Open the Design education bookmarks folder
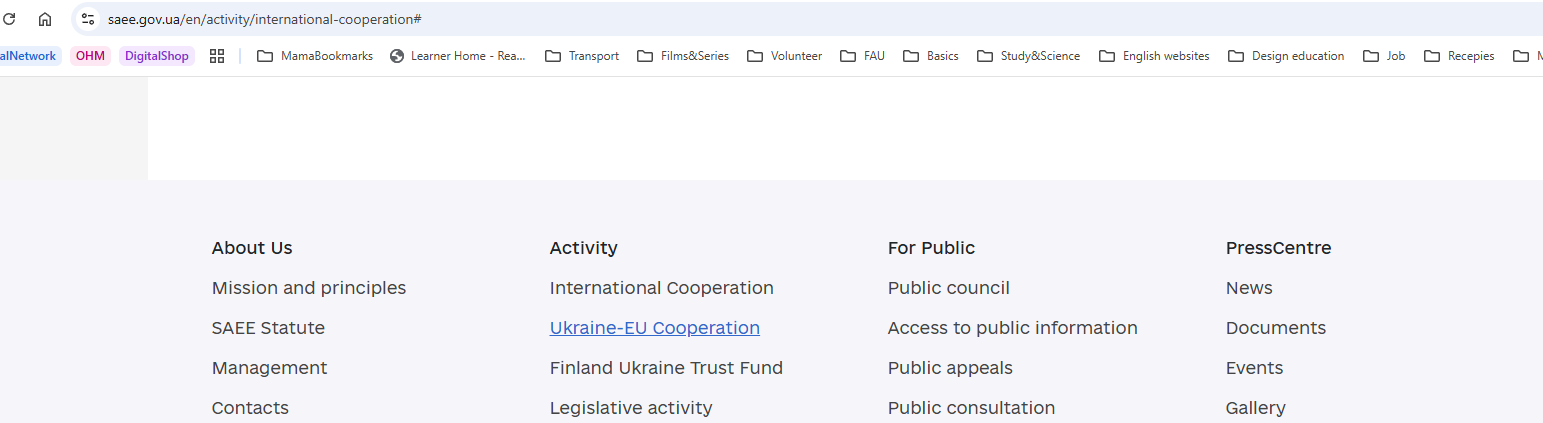This screenshot has width=1543, height=423. [x=1286, y=56]
